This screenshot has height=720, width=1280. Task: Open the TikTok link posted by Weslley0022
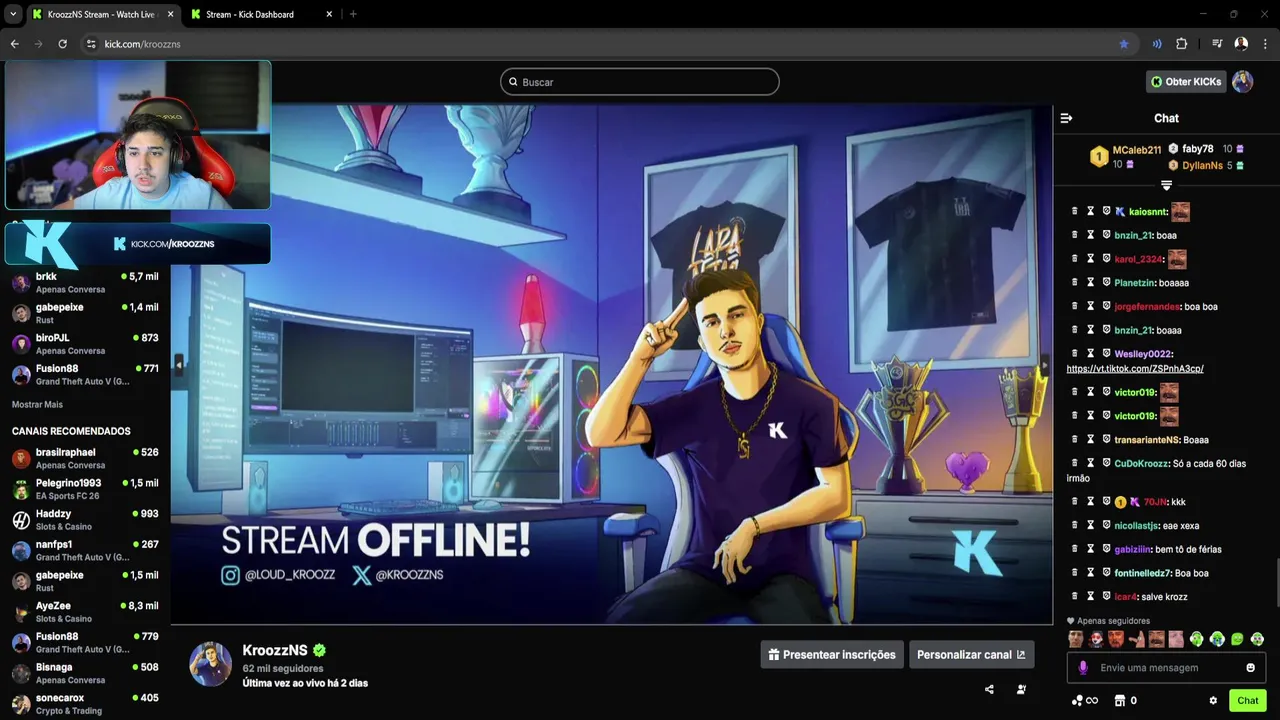1135,369
